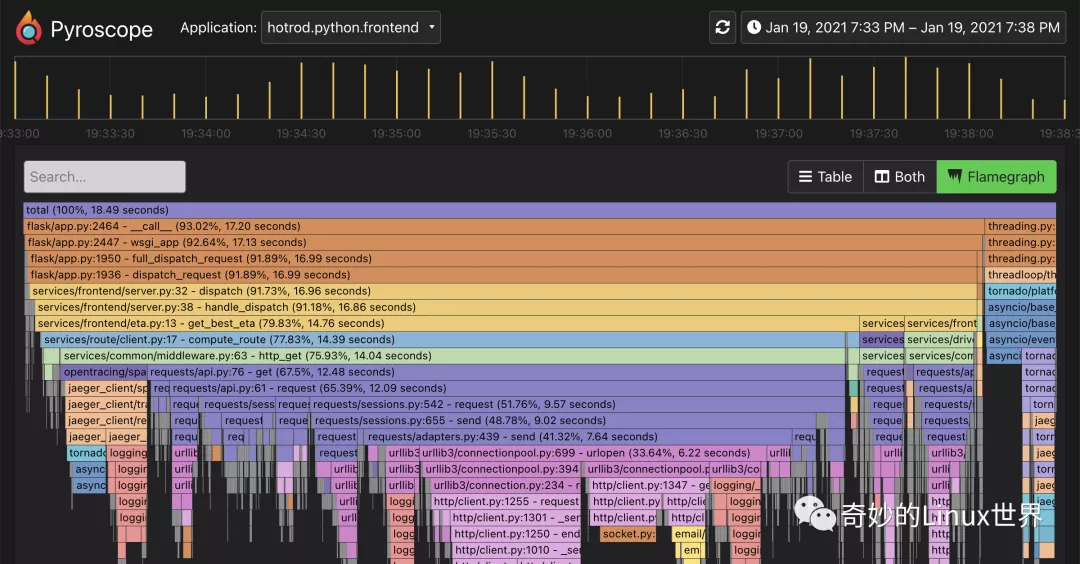The image size is (1080, 564).
Task: Select http/client.py:1250 frame
Action: pos(517,534)
